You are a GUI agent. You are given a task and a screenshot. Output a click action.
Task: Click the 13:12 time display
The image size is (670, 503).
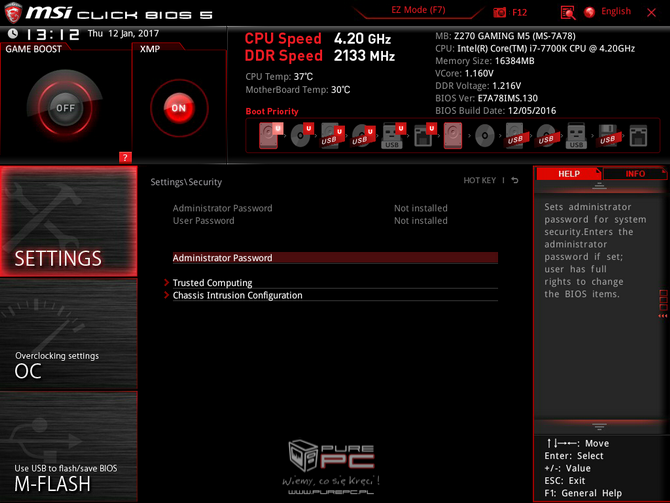tap(53, 34)
